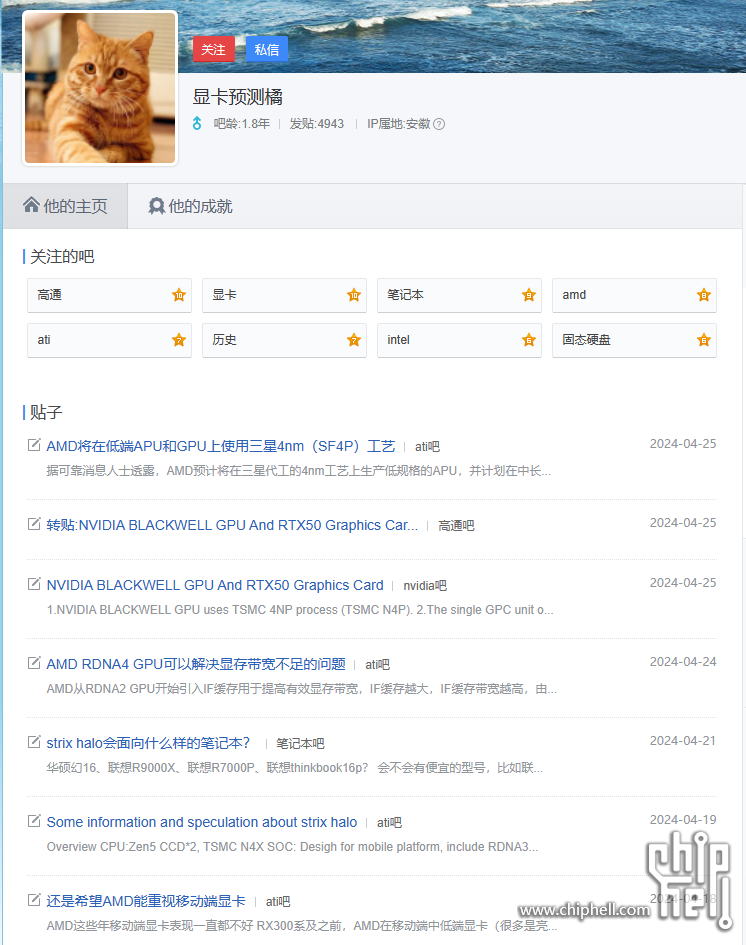
Task: Click post icon beside NVIDIA BLACKWELL Graphics Card post
Action: (x=34, y=584)
